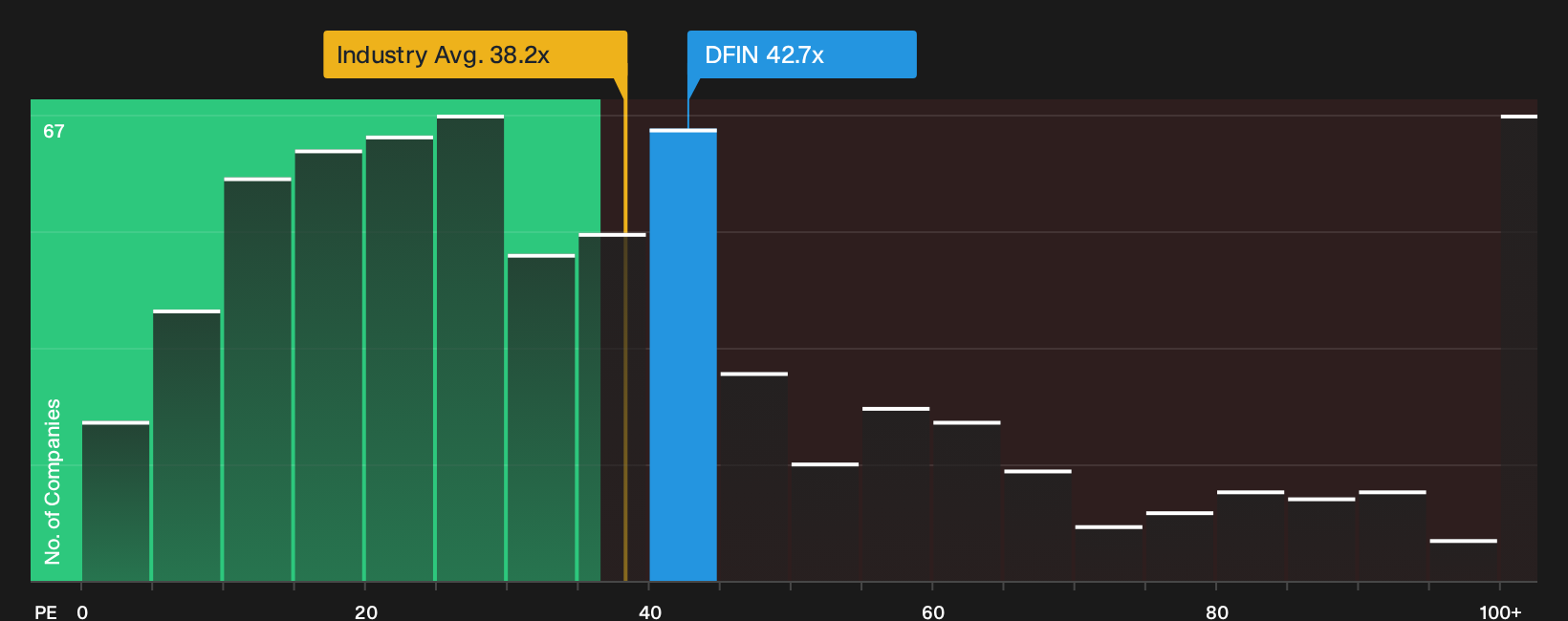1568x621 pixels.
Task: Click the tallest green bar at PE 25-30
Action: pos(470,348)
